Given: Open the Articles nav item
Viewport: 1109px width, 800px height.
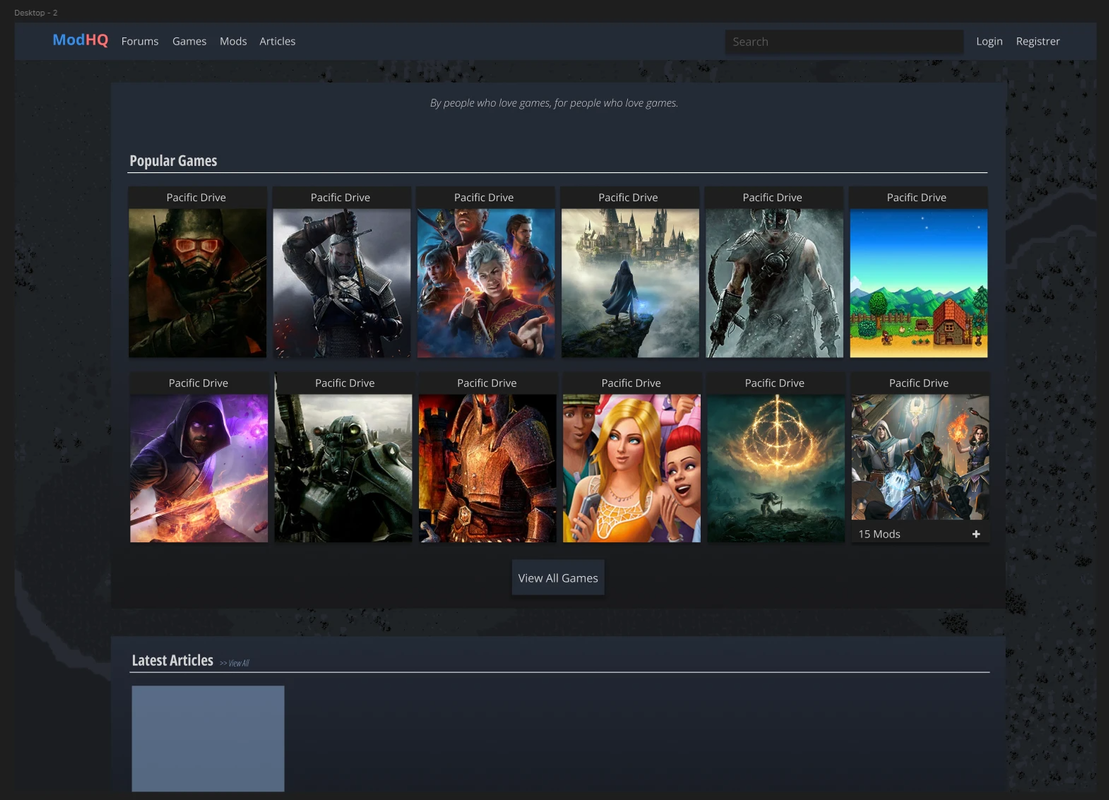Looking at the screenshot, I should pos(277,41).
